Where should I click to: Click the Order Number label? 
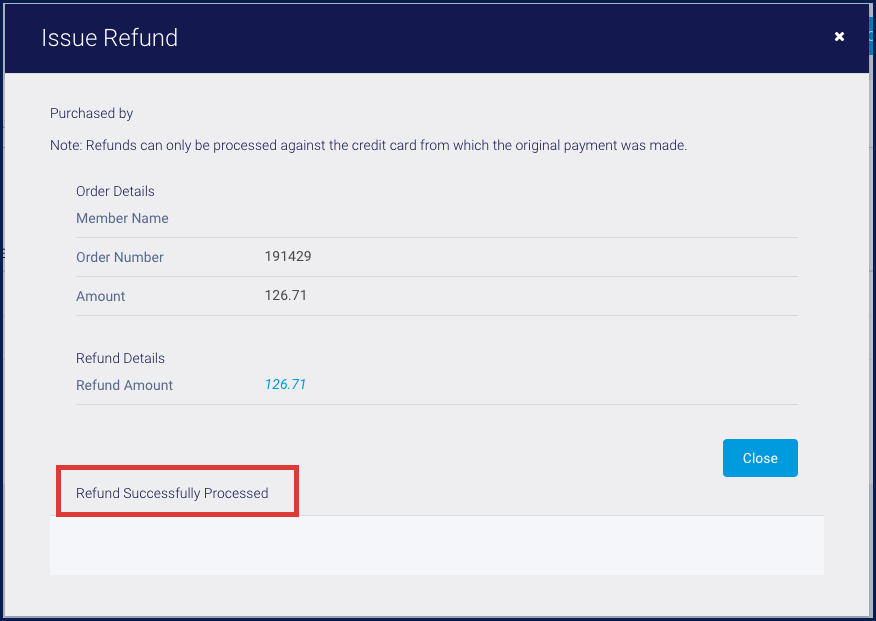(x=120, y=257)
